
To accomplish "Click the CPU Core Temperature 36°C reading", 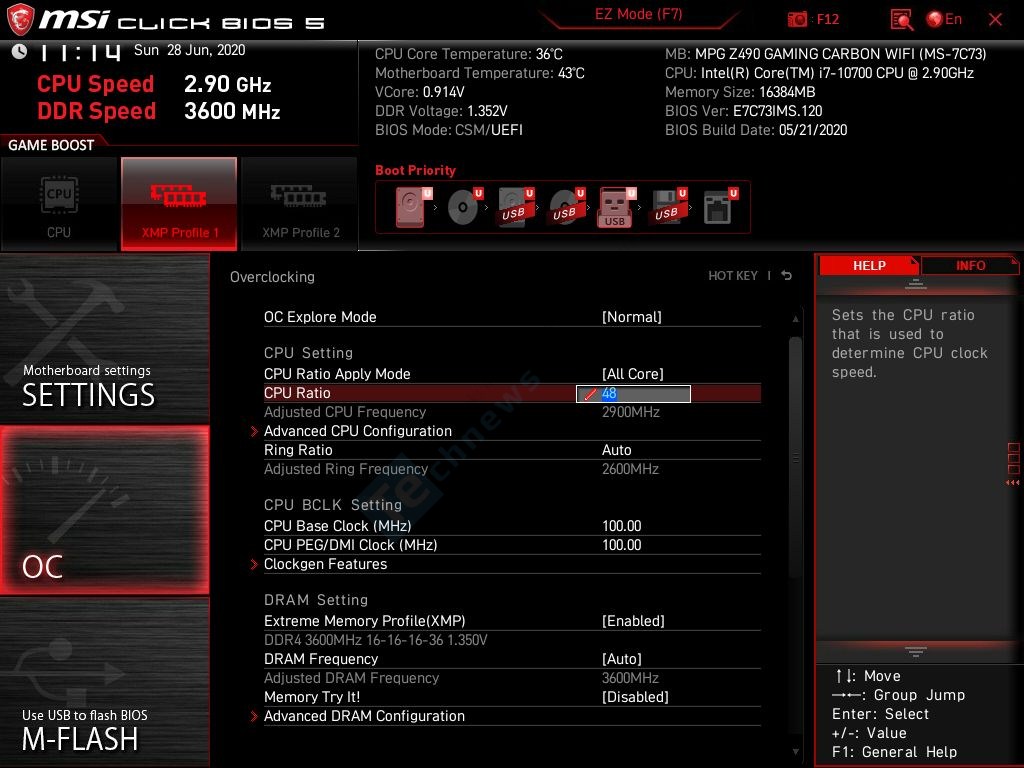I will coord(468,54).
